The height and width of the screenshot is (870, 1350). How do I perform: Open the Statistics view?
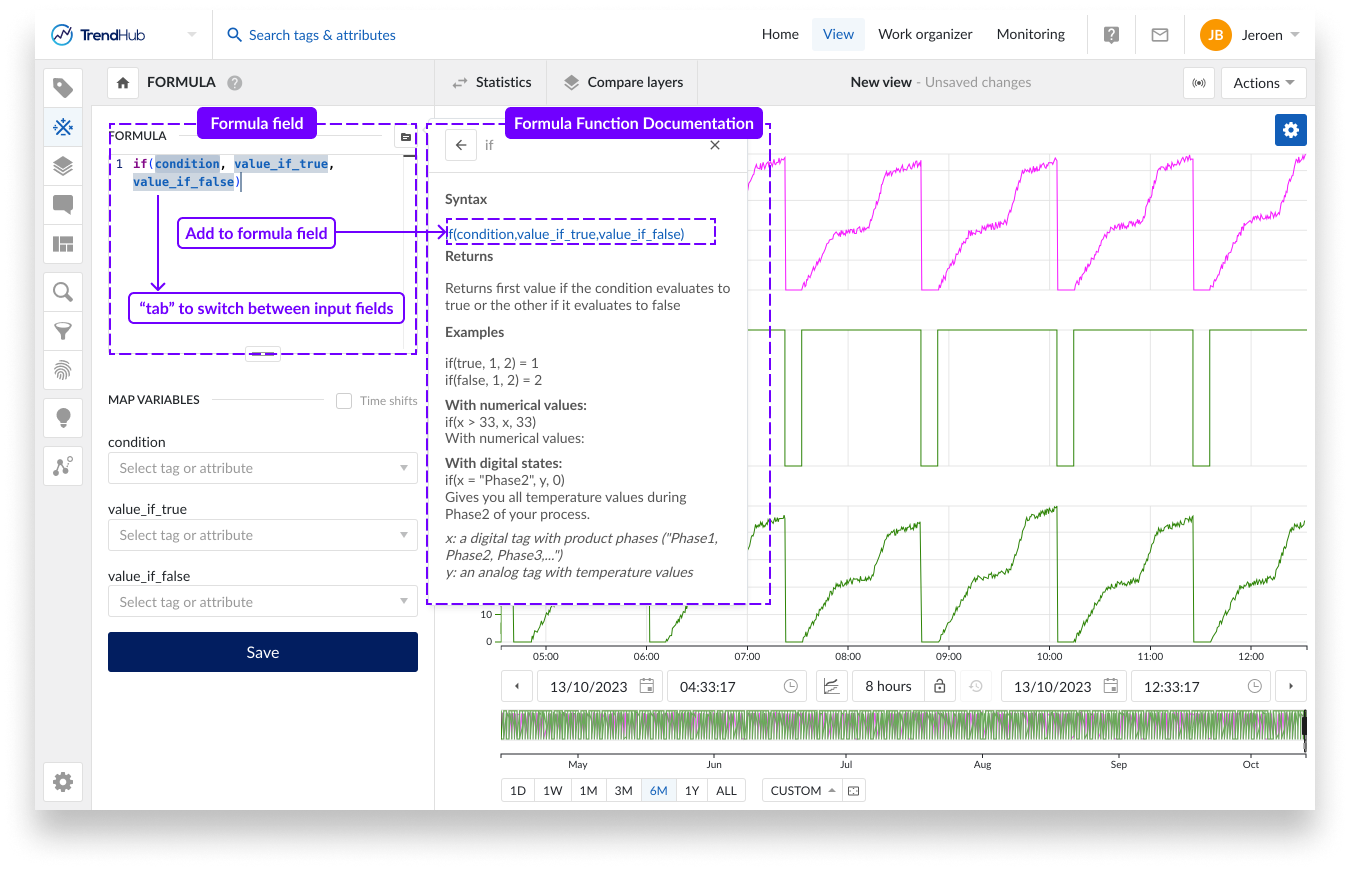[492, 82]
